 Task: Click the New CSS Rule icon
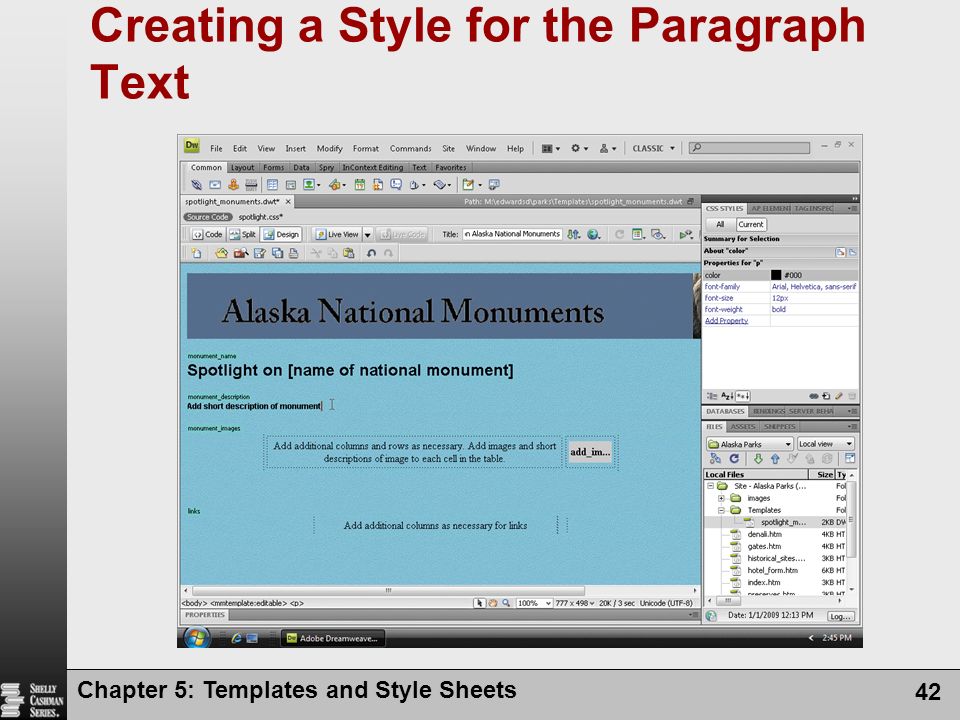(x=826, y=396)
